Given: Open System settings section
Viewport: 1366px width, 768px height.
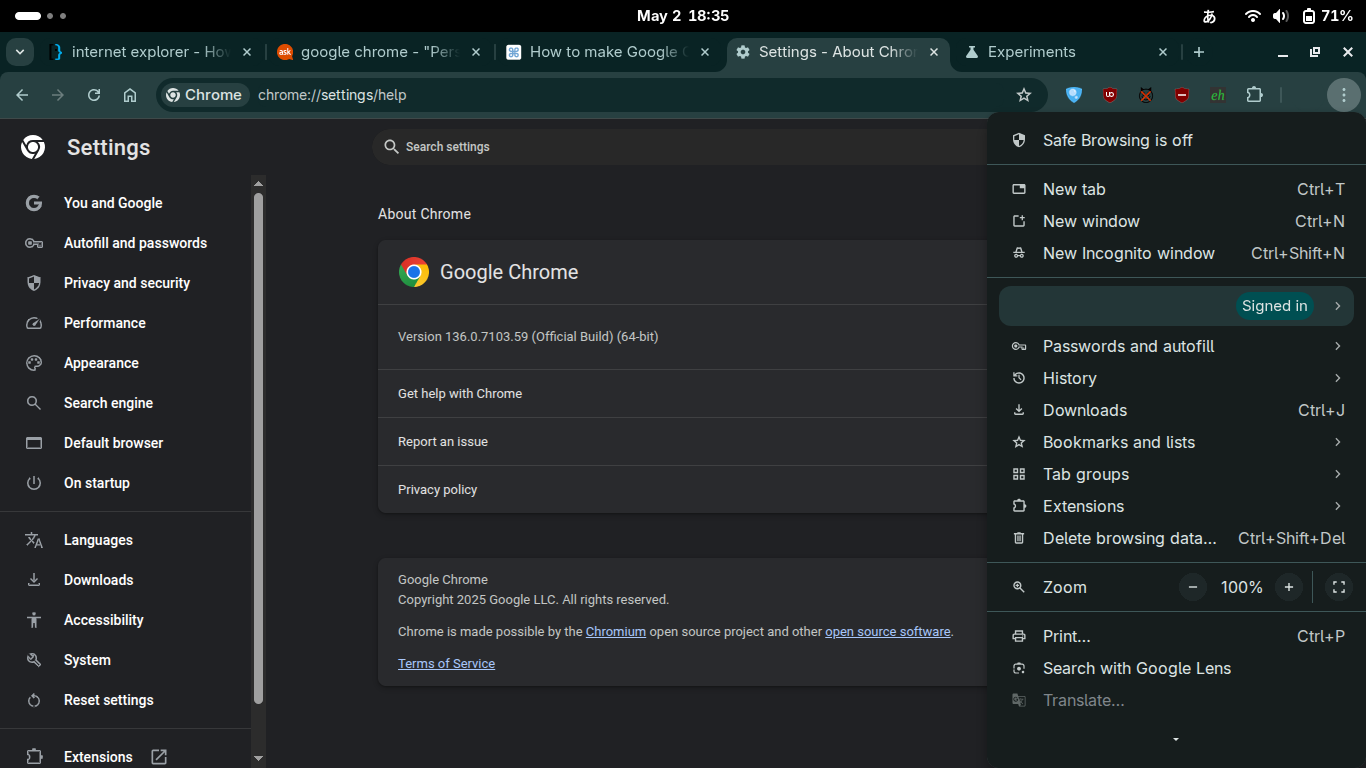Looking at the screenshot, I should 87,660.
